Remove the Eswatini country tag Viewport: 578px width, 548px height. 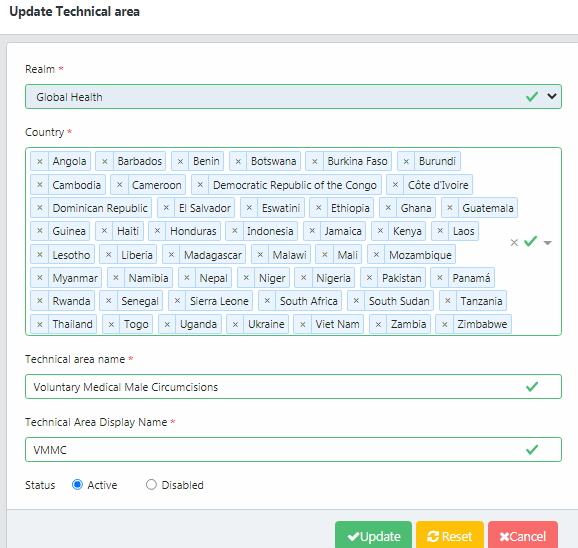249,208
